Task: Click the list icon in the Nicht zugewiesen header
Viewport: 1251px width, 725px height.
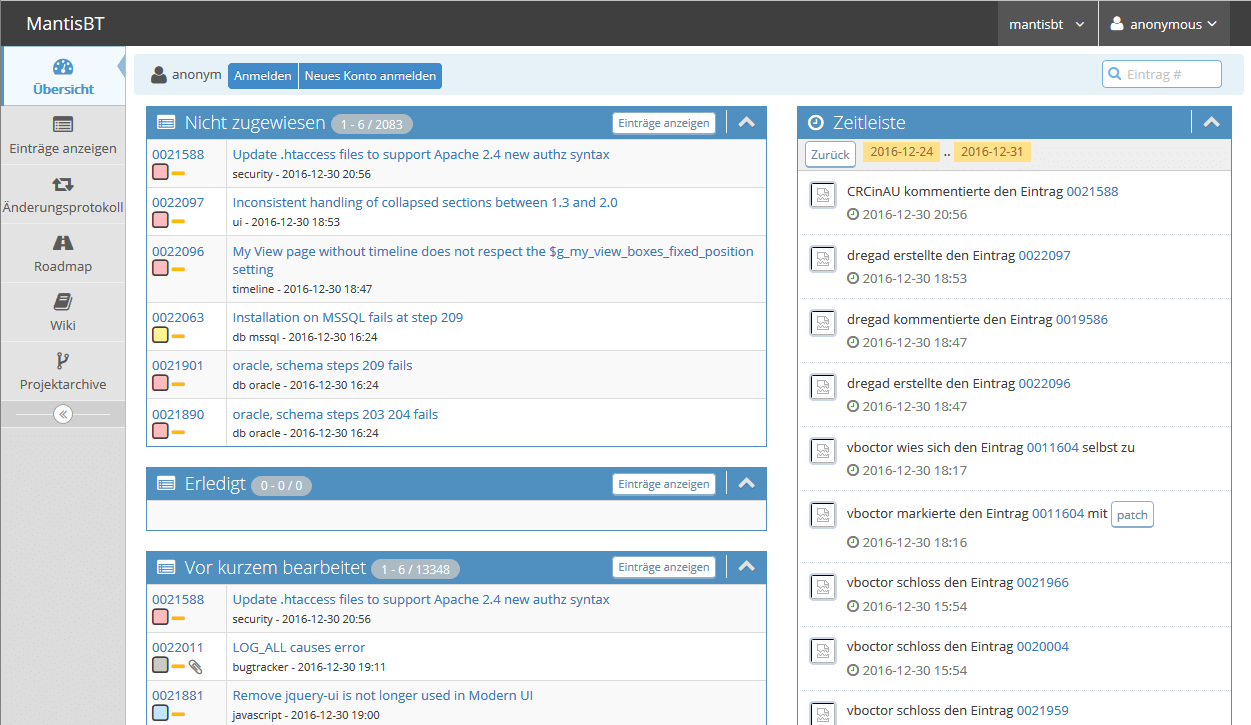Action: click(166, 123)
